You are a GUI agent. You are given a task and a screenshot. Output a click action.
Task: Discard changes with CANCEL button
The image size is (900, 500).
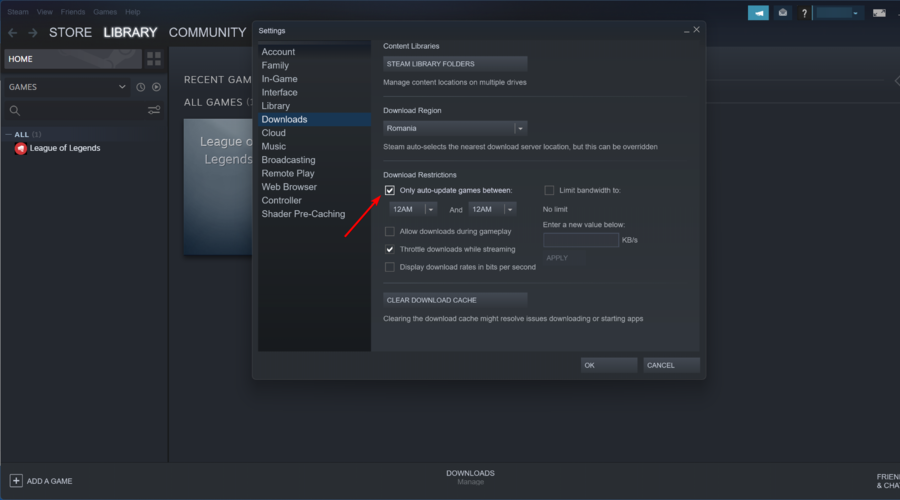point(672,365)
